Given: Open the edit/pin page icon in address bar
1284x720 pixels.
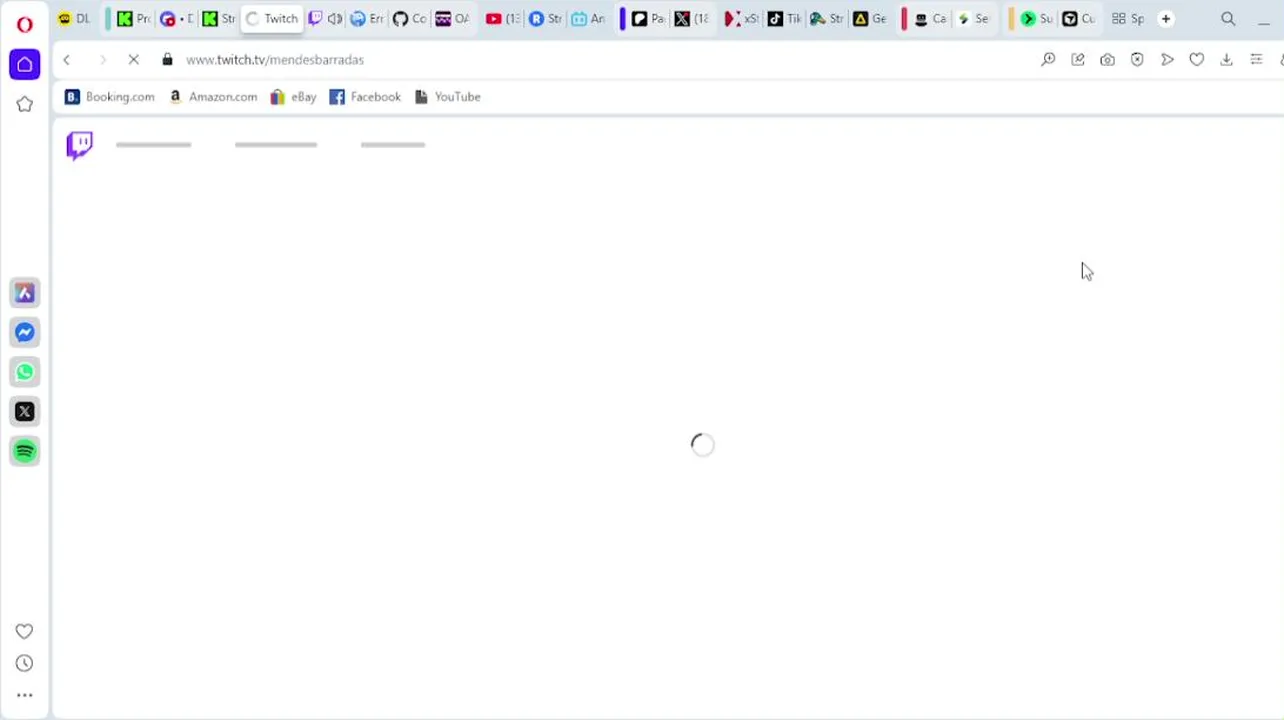Looking at the screenshot, I should pyautogui.click(x=1078, y=60).
